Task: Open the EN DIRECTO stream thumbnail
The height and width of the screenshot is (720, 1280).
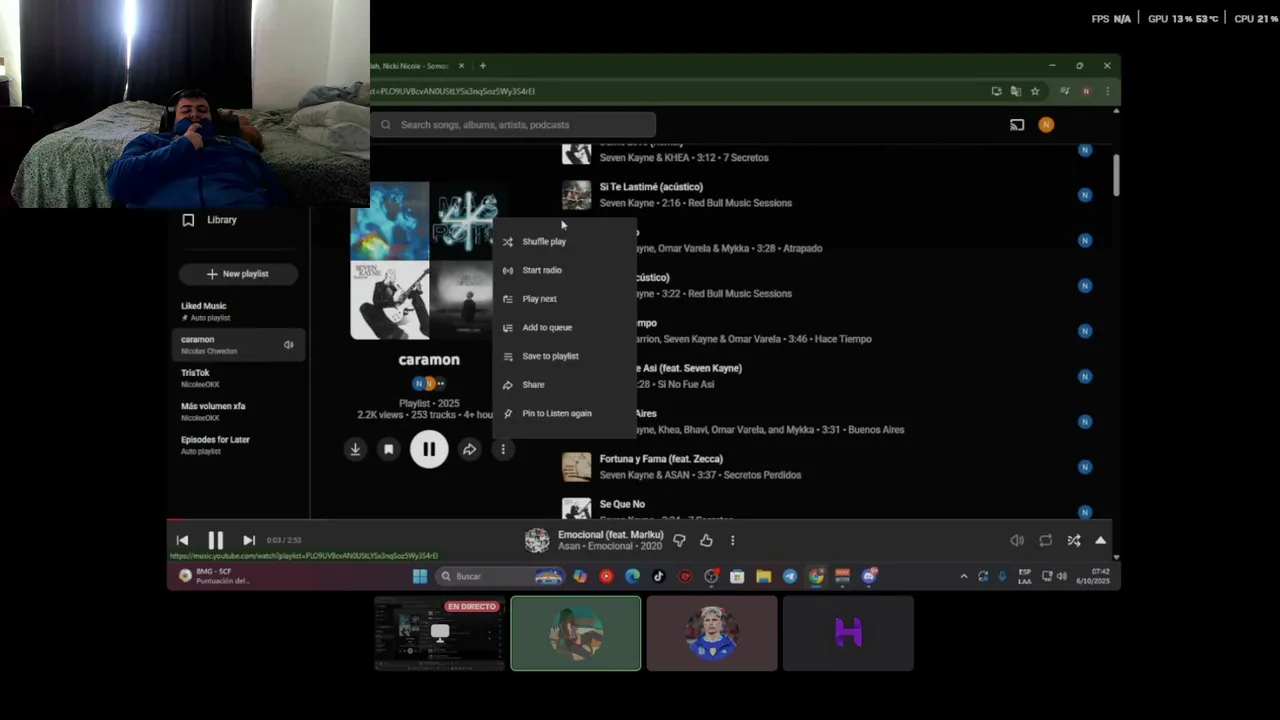Action: pyautogui.click(x=439, y=633)
